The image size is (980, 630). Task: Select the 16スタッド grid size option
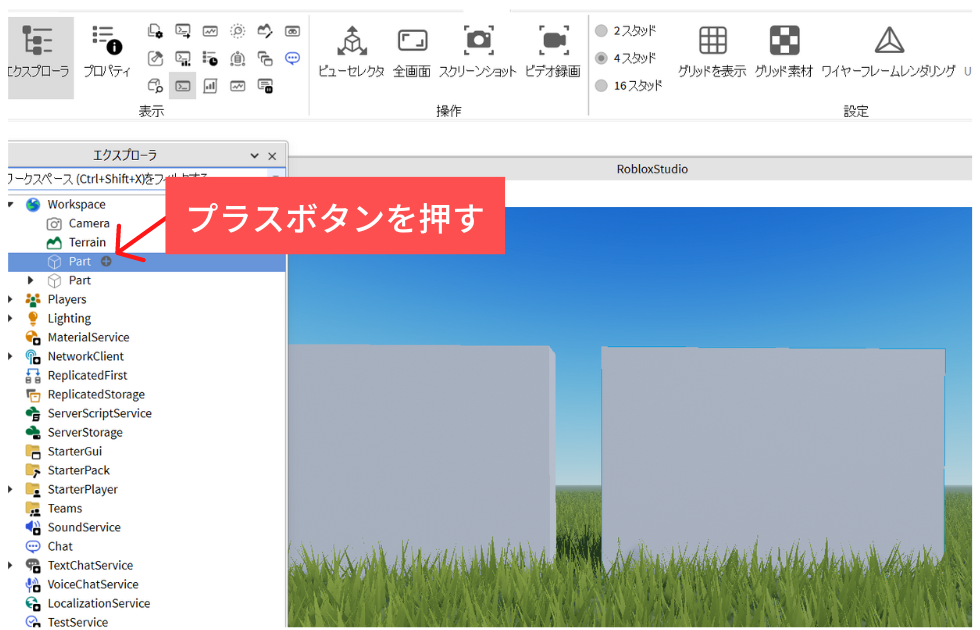[601, 86]
